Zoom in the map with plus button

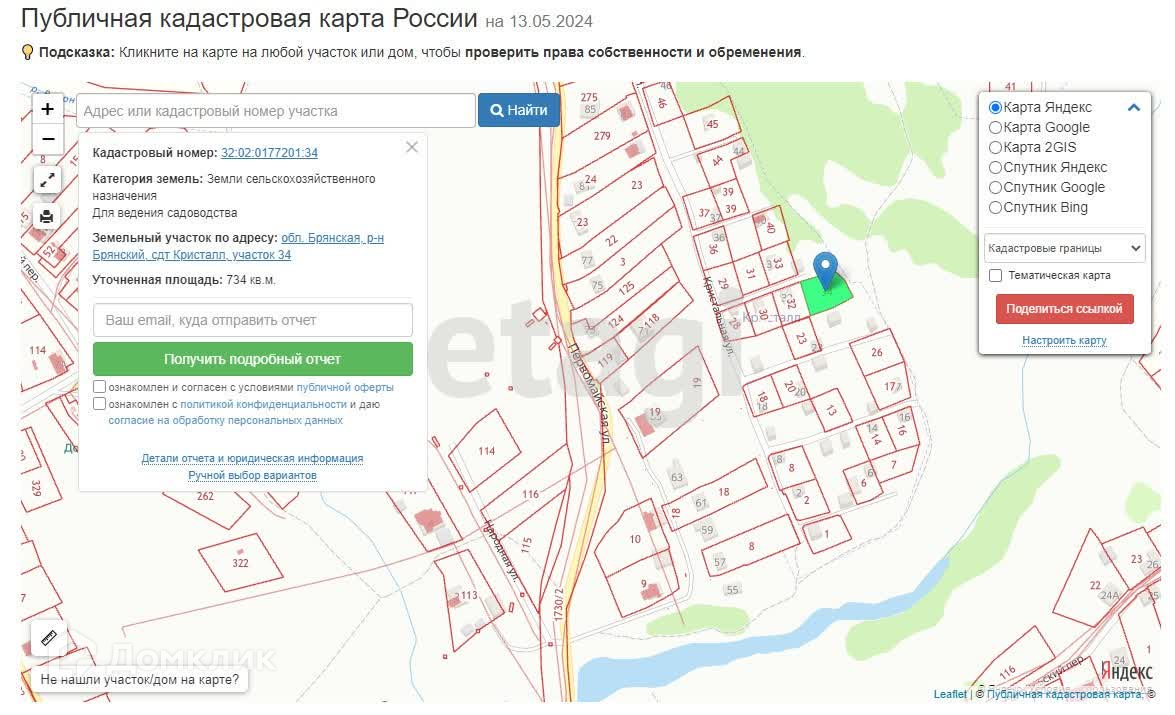pyautogui.click(x=47, y=109)
